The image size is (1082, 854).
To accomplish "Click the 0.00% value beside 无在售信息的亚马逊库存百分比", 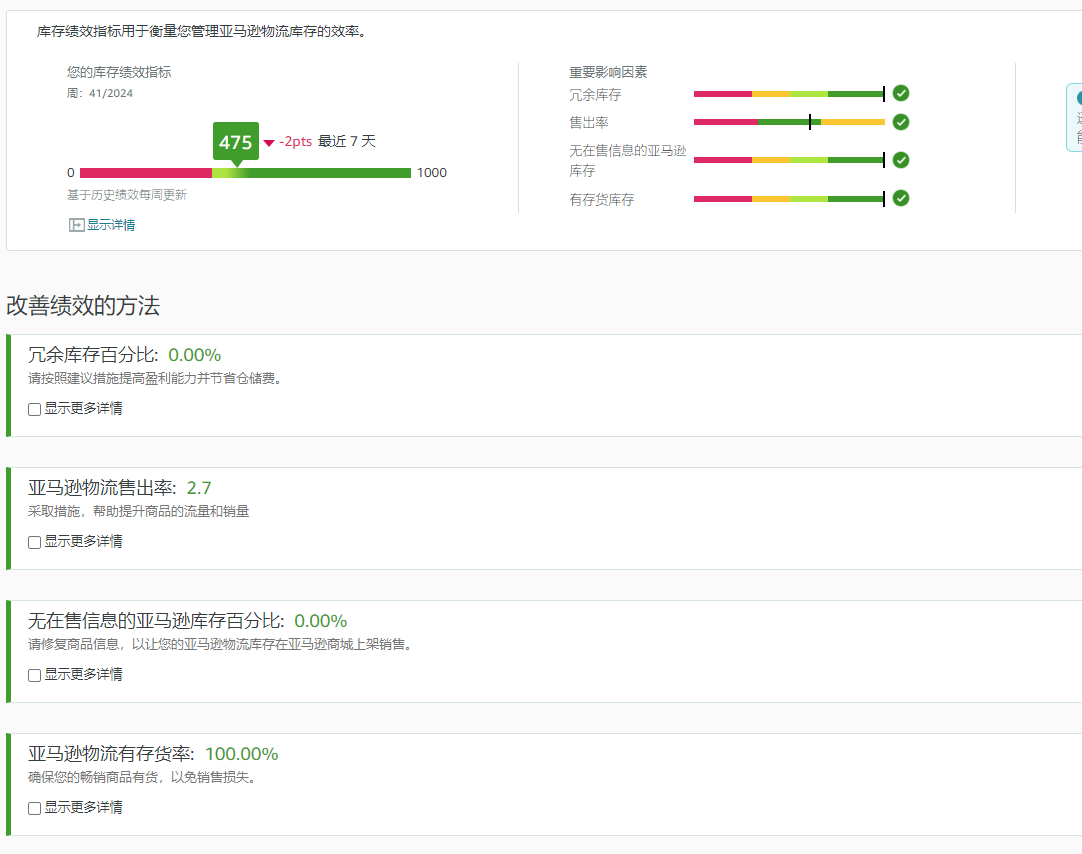I will (320, 622).
